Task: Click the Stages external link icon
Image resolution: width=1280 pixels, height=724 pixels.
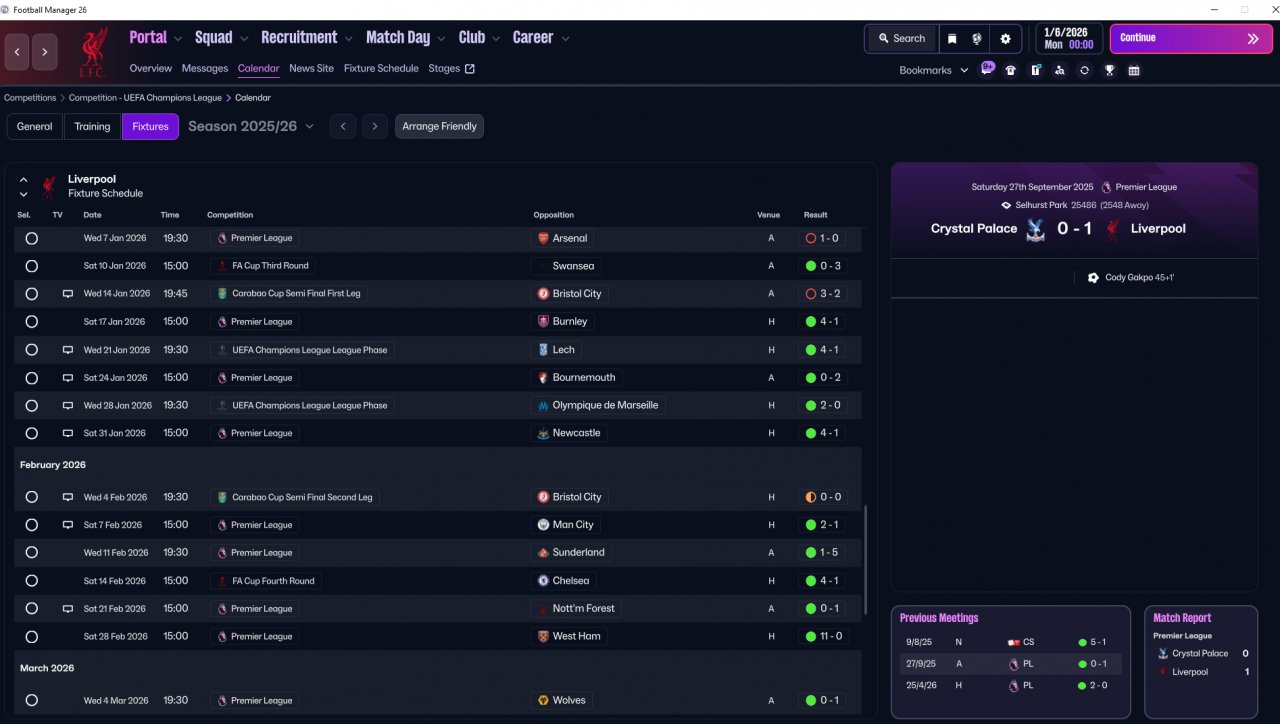Action: click(470, 69)
